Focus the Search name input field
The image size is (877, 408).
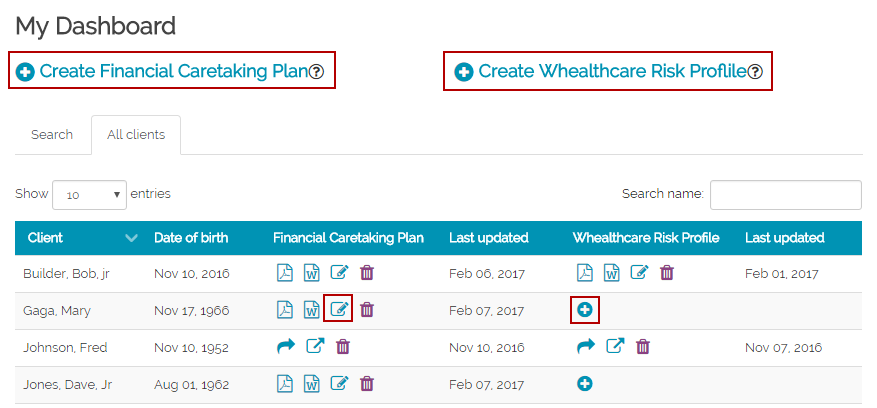click(785, 195)
